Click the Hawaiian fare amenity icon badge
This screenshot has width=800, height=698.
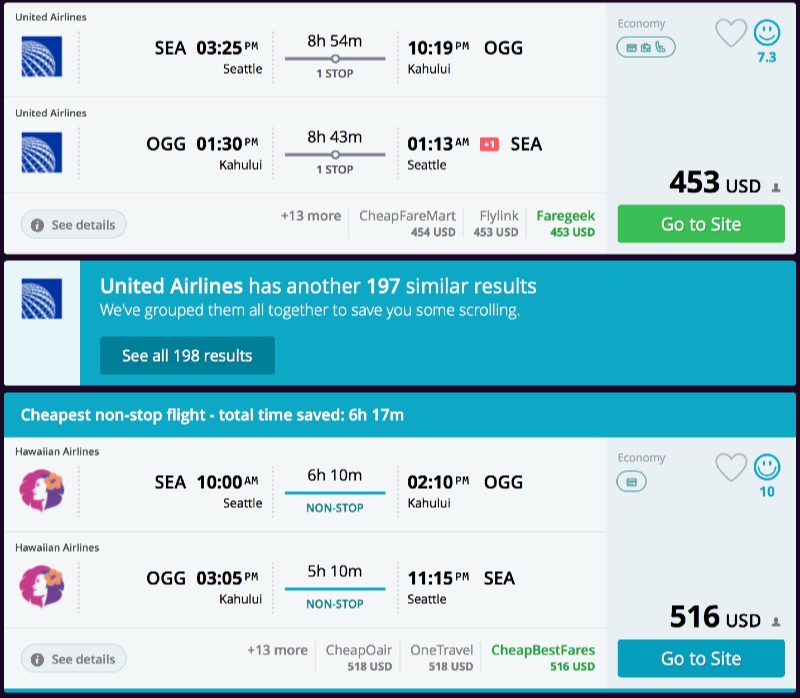(632, 482)
